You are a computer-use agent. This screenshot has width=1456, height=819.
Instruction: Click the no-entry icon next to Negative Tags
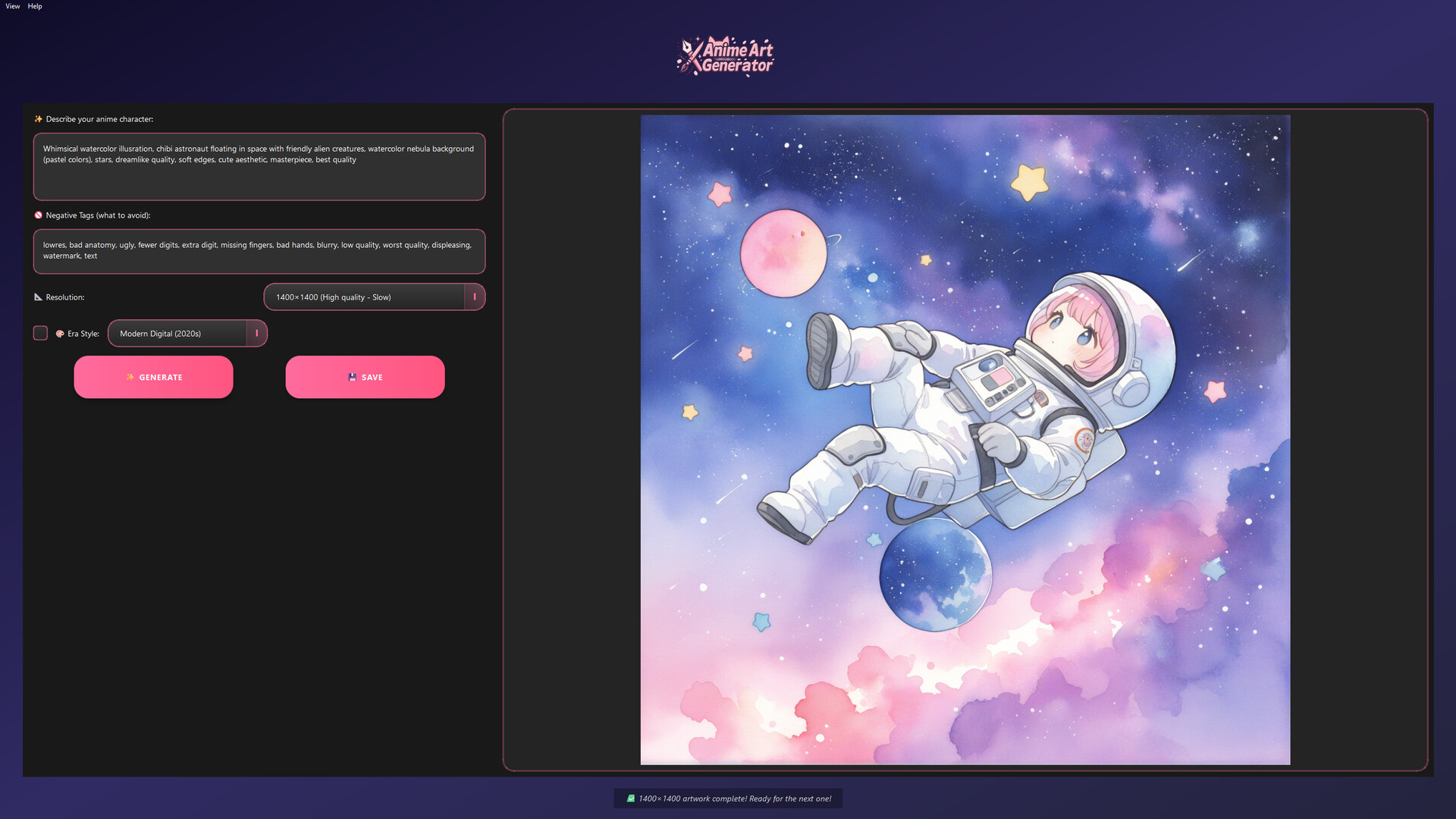click(x=38, y=215)
